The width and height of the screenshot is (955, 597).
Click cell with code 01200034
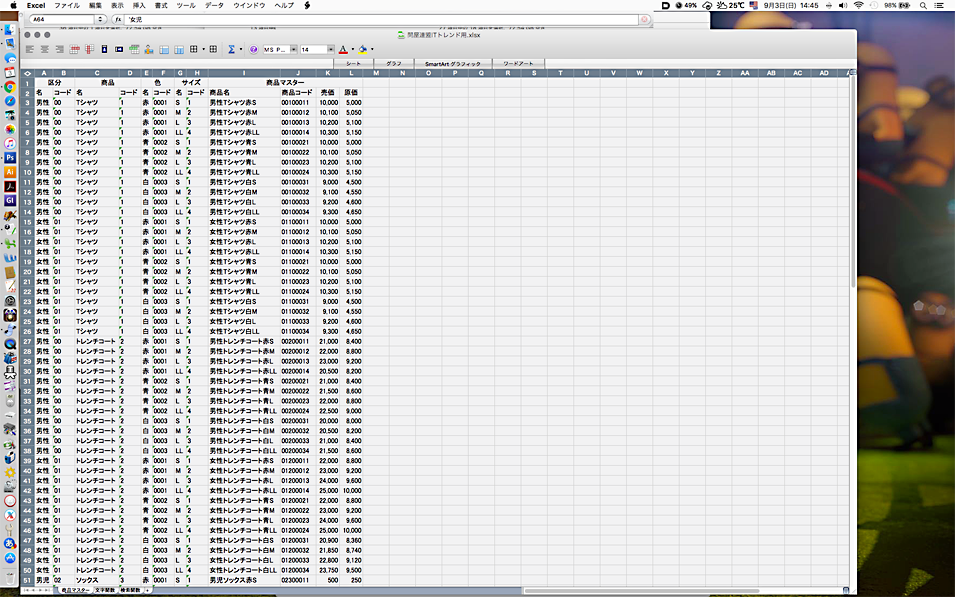click(x=298, y=570)
